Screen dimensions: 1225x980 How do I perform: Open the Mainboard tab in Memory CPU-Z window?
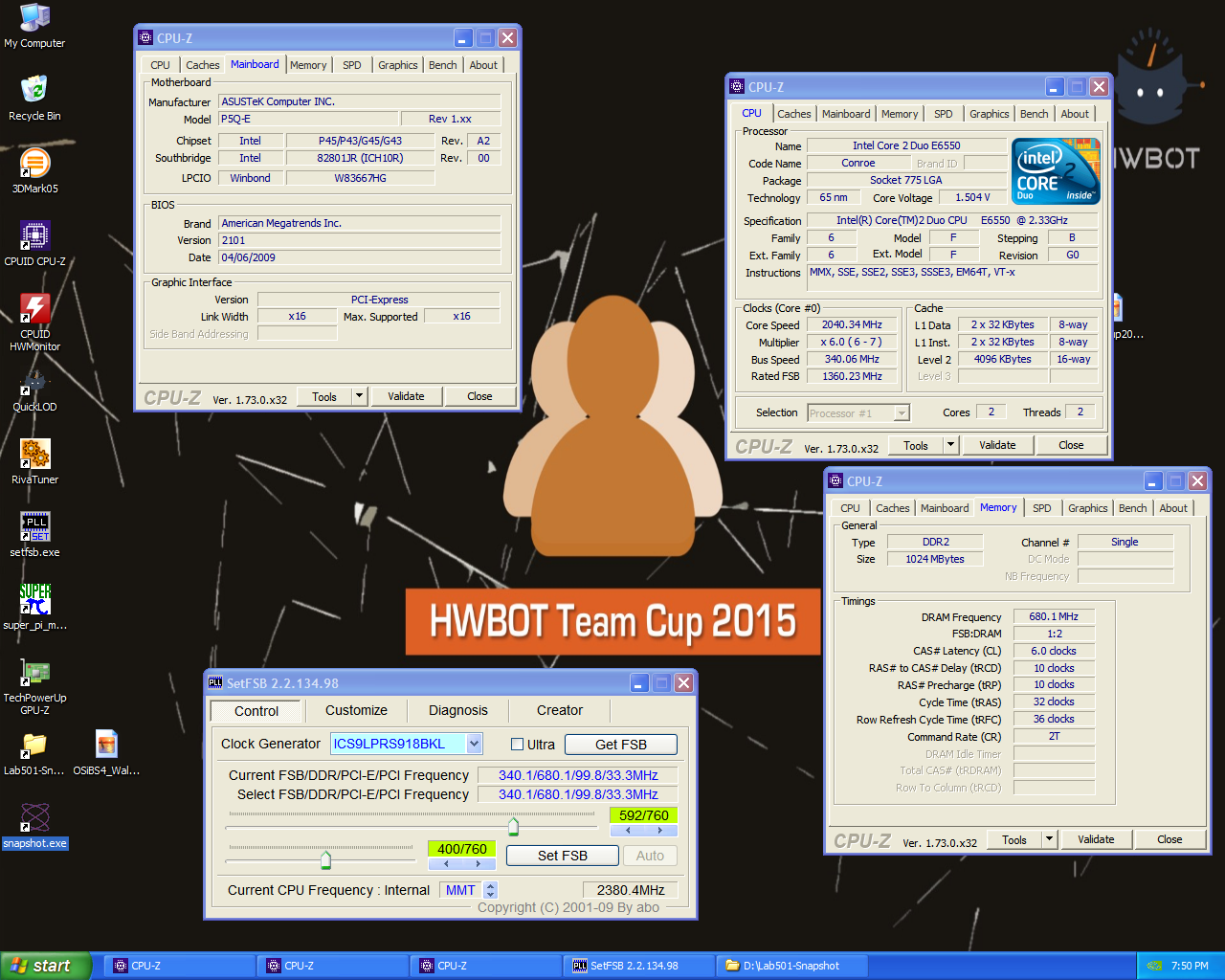tap(945, 508)
